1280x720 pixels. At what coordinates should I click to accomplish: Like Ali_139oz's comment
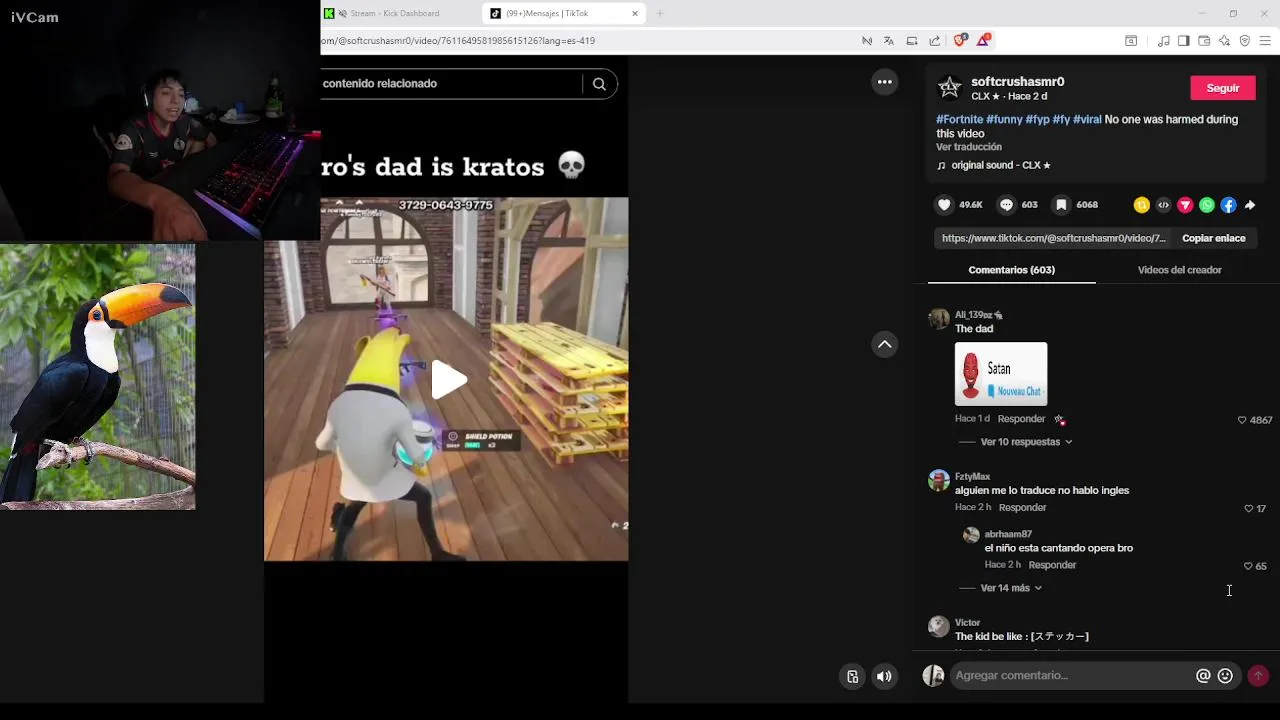(1243, 420)
